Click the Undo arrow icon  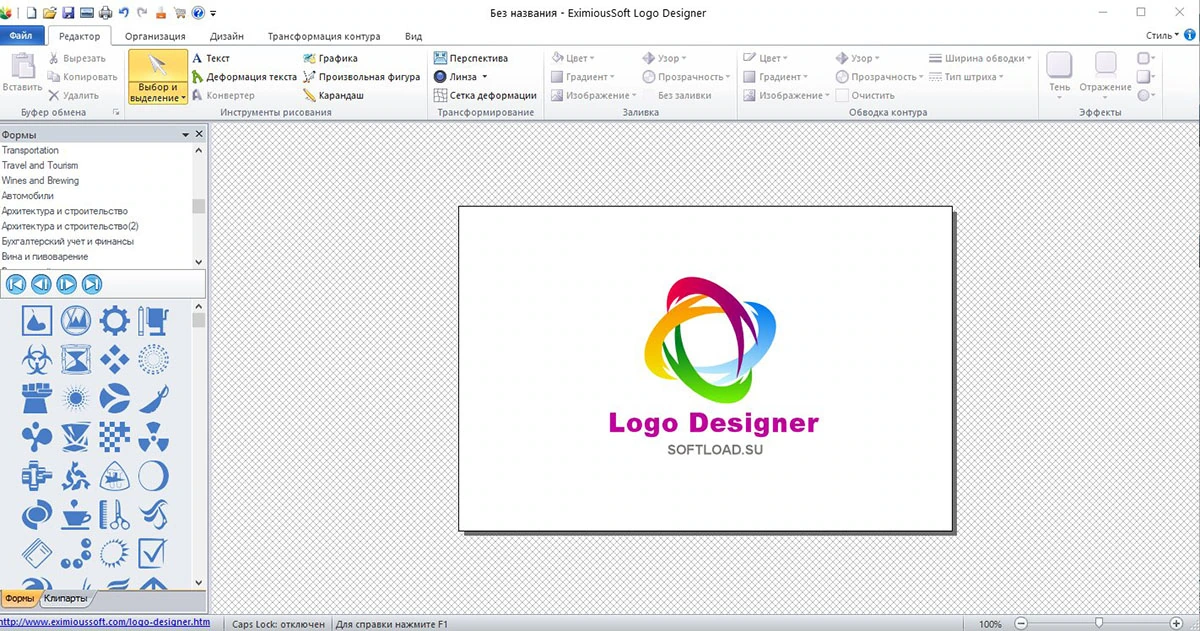(123, 13)
